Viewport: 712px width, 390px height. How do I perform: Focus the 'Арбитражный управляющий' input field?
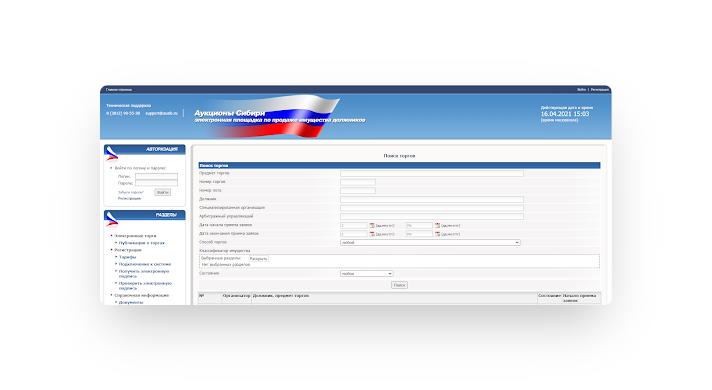432,217
